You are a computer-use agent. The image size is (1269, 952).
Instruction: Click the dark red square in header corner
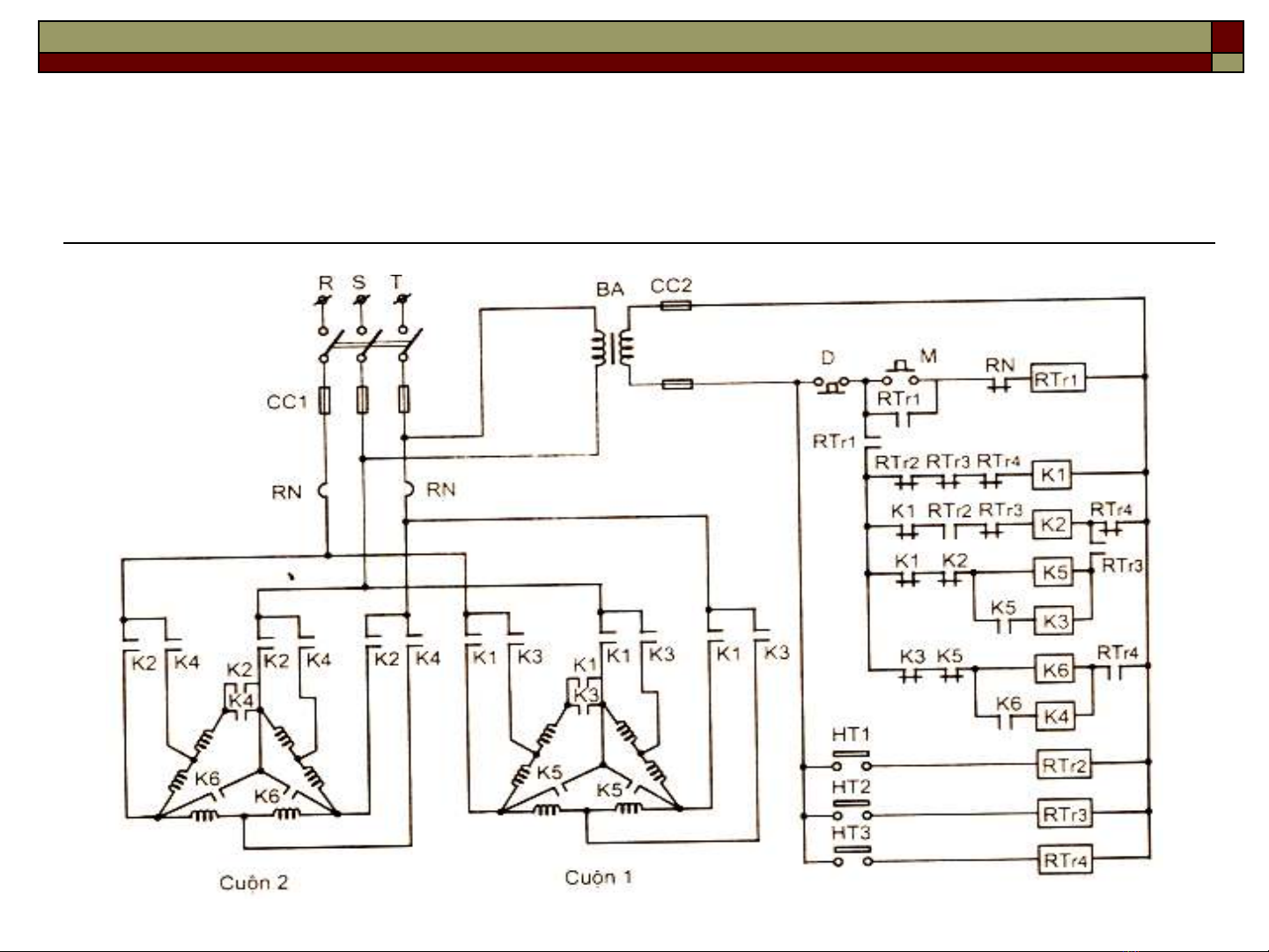click(1227, 37)
